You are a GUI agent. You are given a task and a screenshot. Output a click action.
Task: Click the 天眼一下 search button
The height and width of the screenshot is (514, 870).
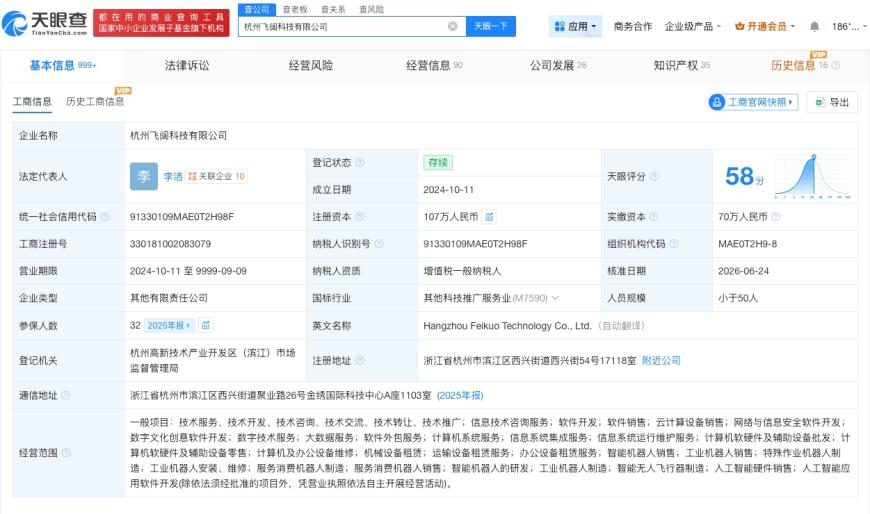click(490, 26)
